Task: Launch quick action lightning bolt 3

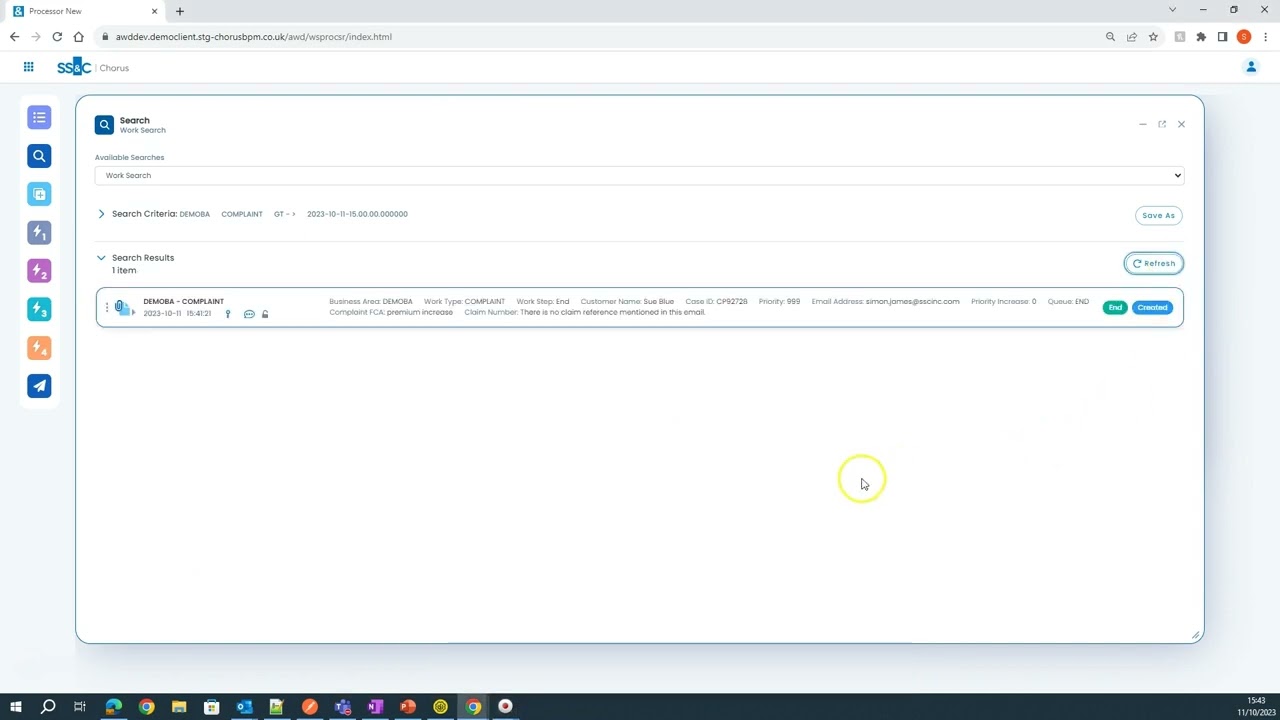Action: pos(39,309)
